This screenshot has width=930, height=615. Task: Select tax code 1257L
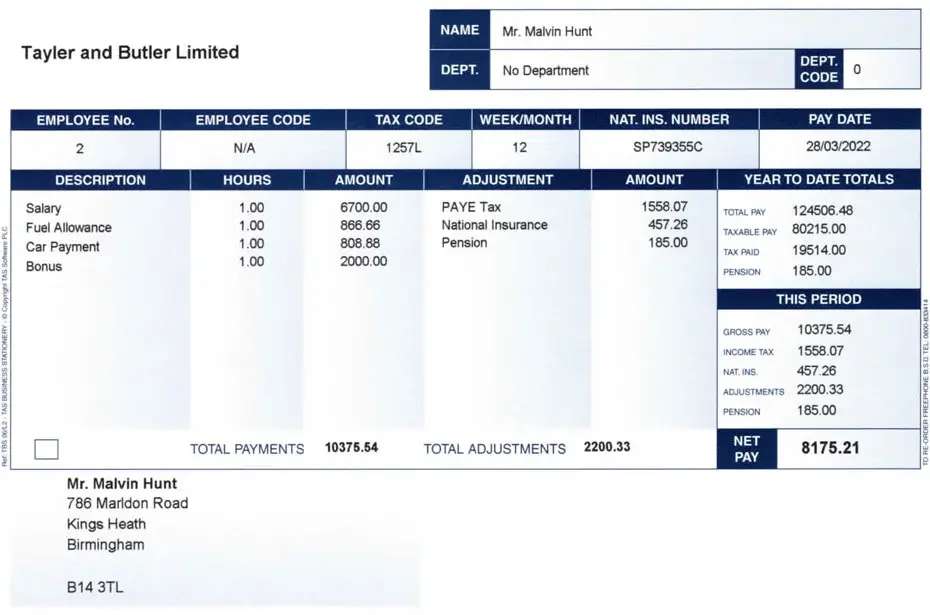point(403,148)
